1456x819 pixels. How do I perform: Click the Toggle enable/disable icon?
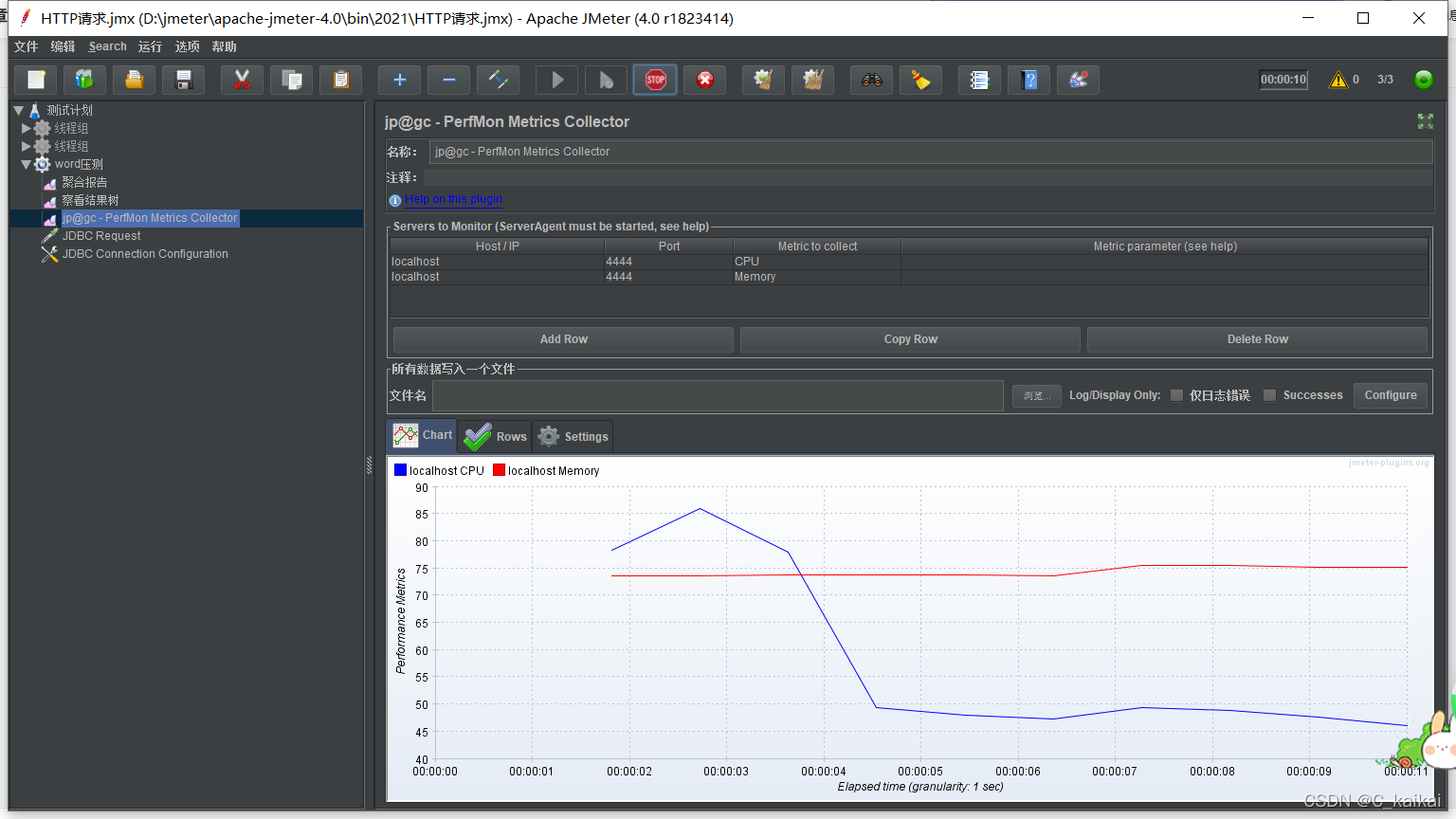[x=498, y=80]
